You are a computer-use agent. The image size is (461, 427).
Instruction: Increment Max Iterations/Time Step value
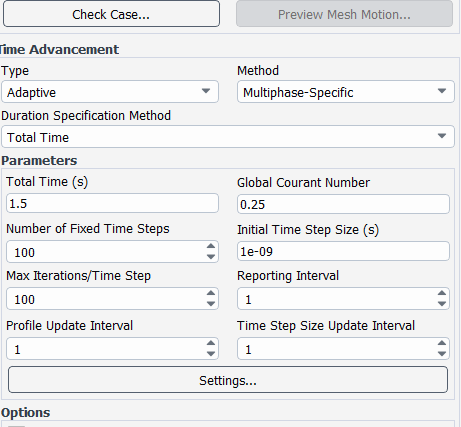click(211, 293)
